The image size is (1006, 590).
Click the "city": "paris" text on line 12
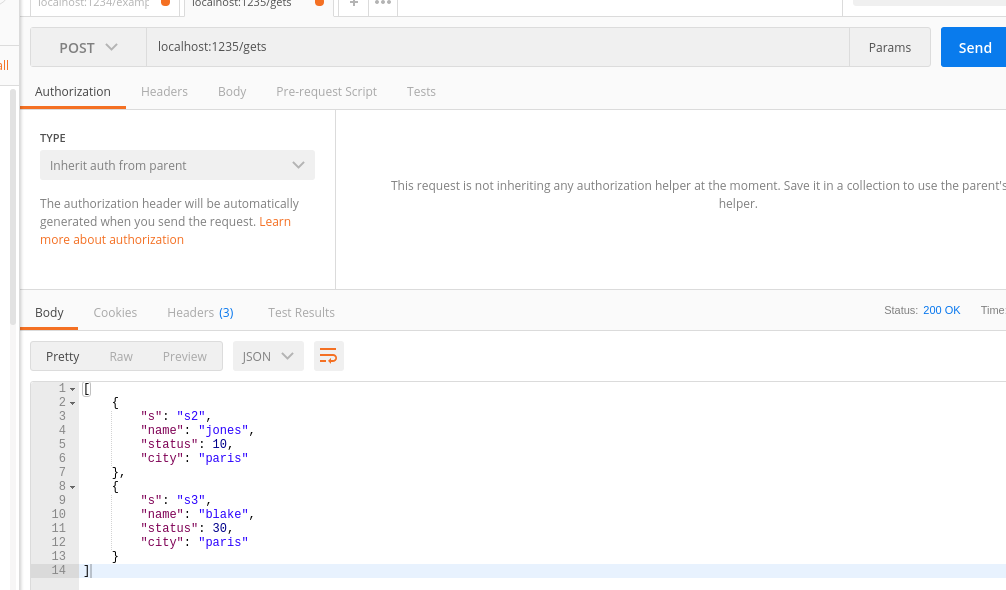[194, 542]
